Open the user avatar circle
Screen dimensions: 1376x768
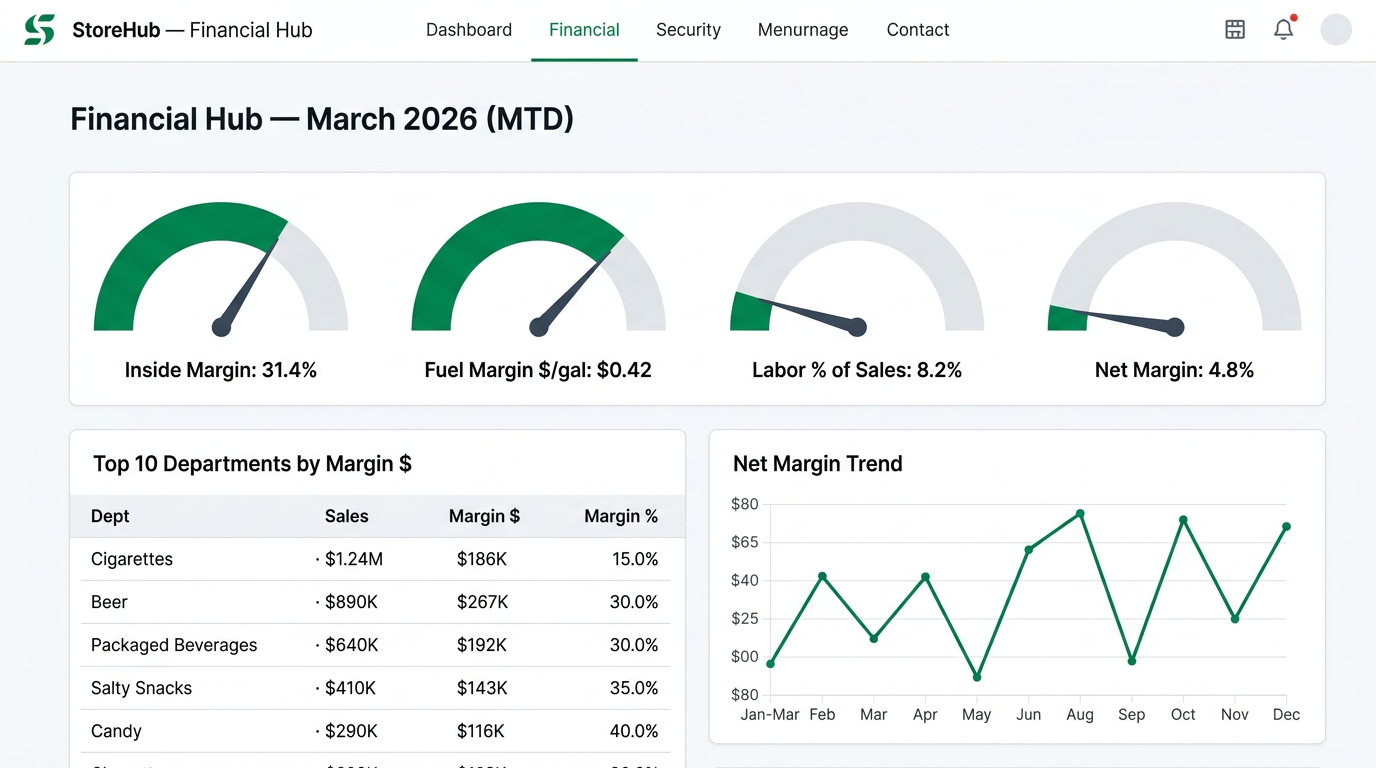1336,30
